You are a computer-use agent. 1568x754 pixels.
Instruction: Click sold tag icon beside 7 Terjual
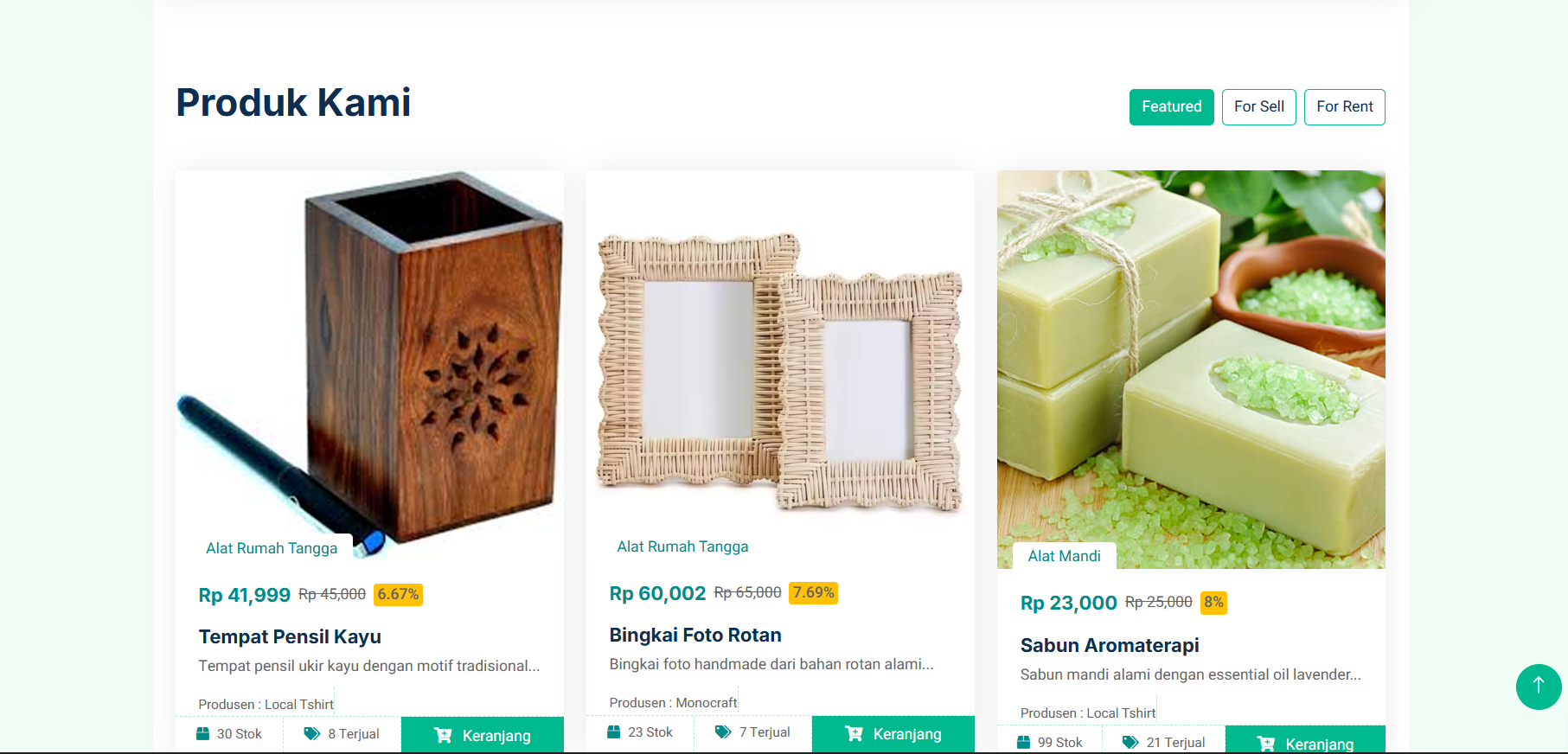click(x=723, y=732)
